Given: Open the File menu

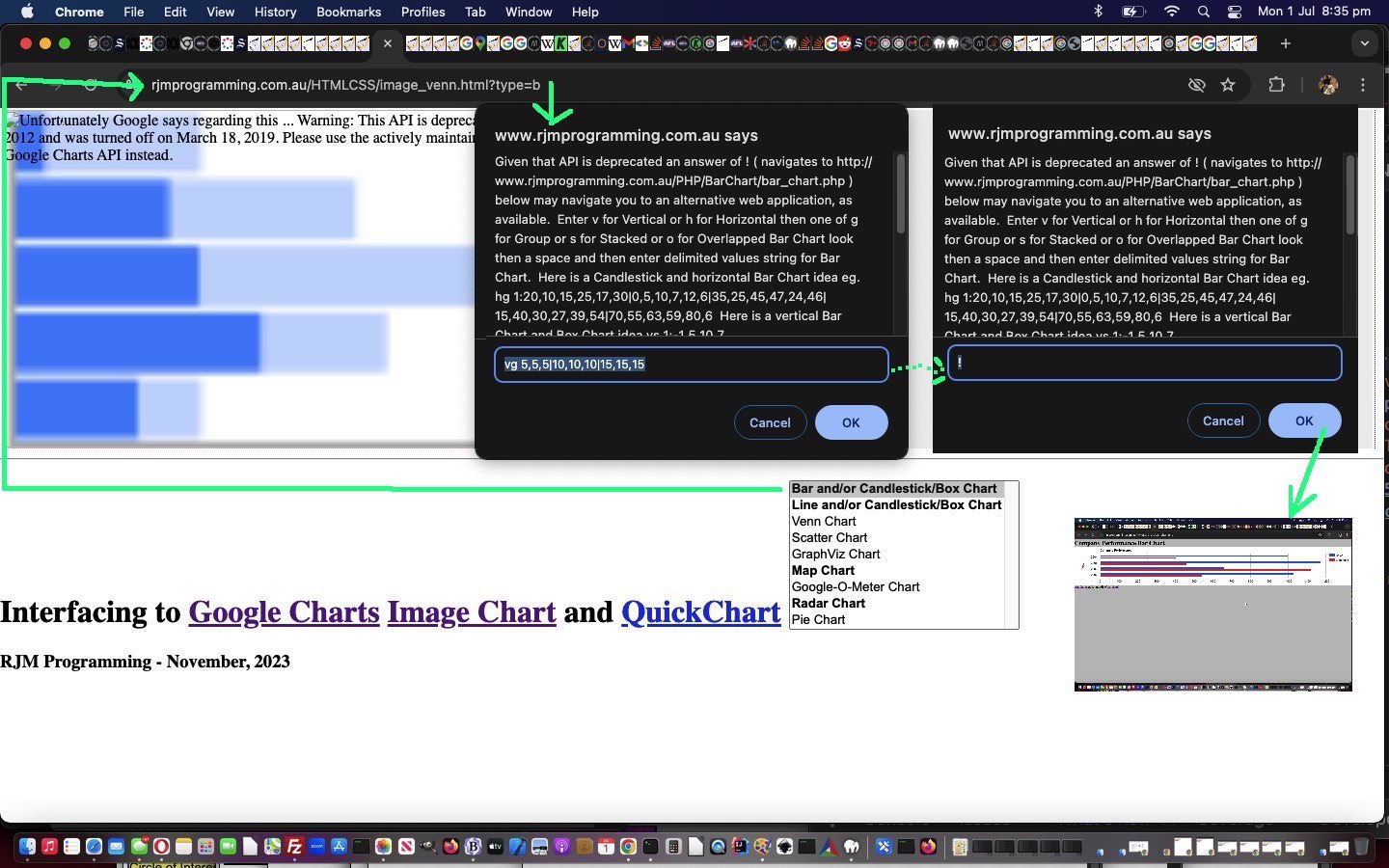Looking at the screenshot, I should [x=133, y=12].
